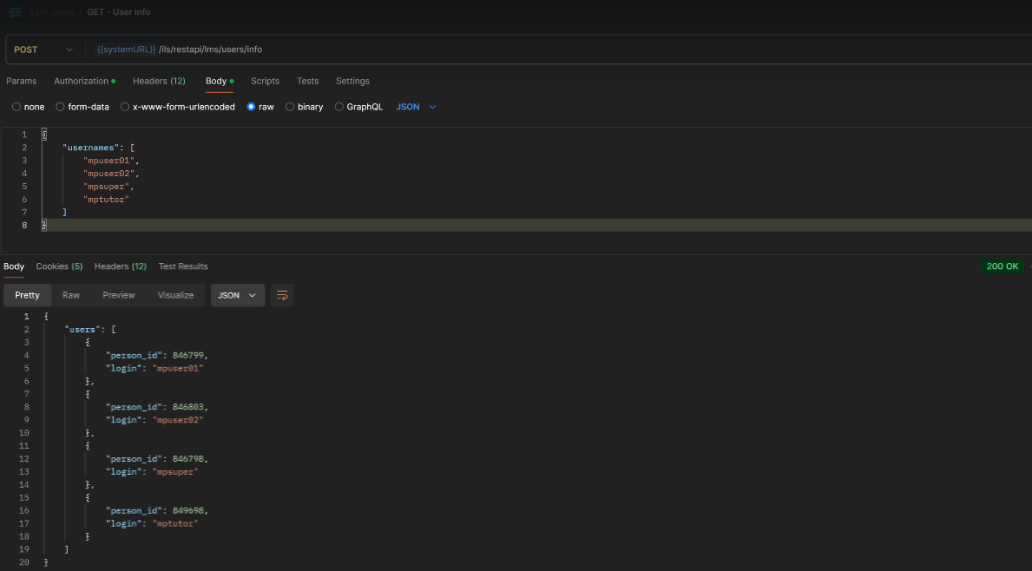Click the Visualize response button
Image resolution: width=1032 pixels, height=571 pixels.
tap(175, 295)
